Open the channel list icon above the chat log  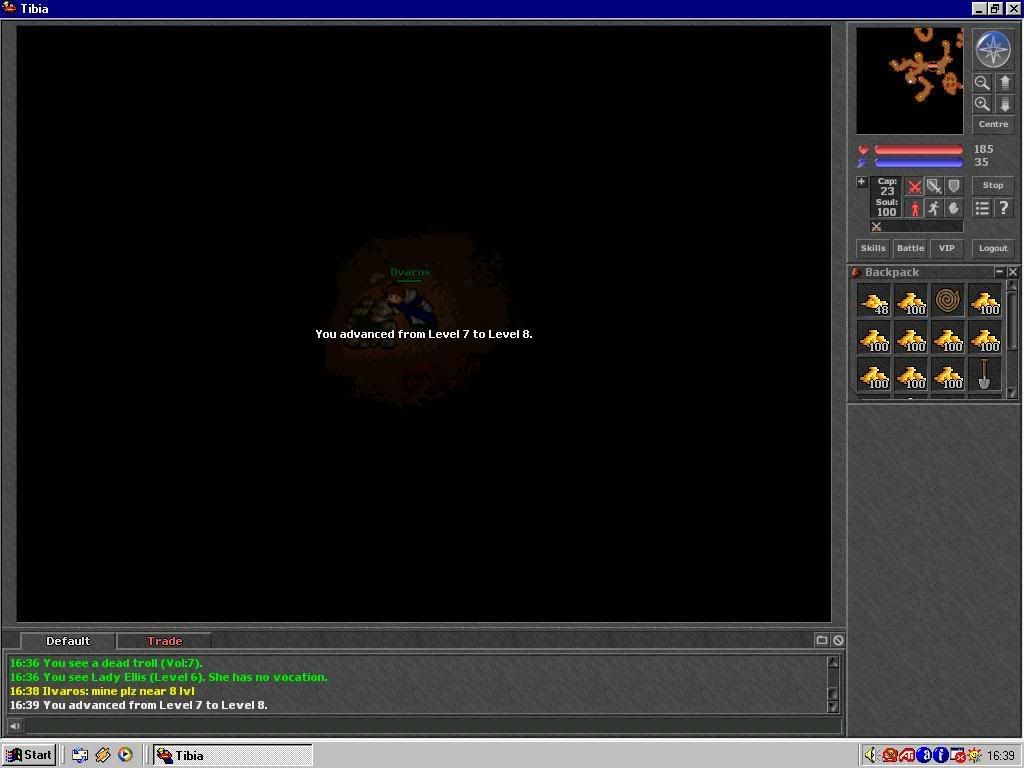click(822, 641)
